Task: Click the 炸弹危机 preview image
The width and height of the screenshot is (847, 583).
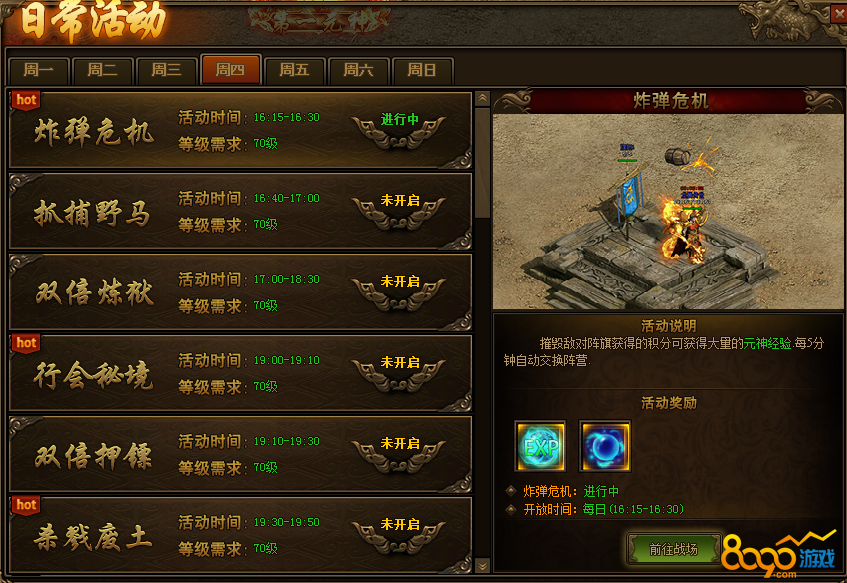Action: click(x=668, y=211)
